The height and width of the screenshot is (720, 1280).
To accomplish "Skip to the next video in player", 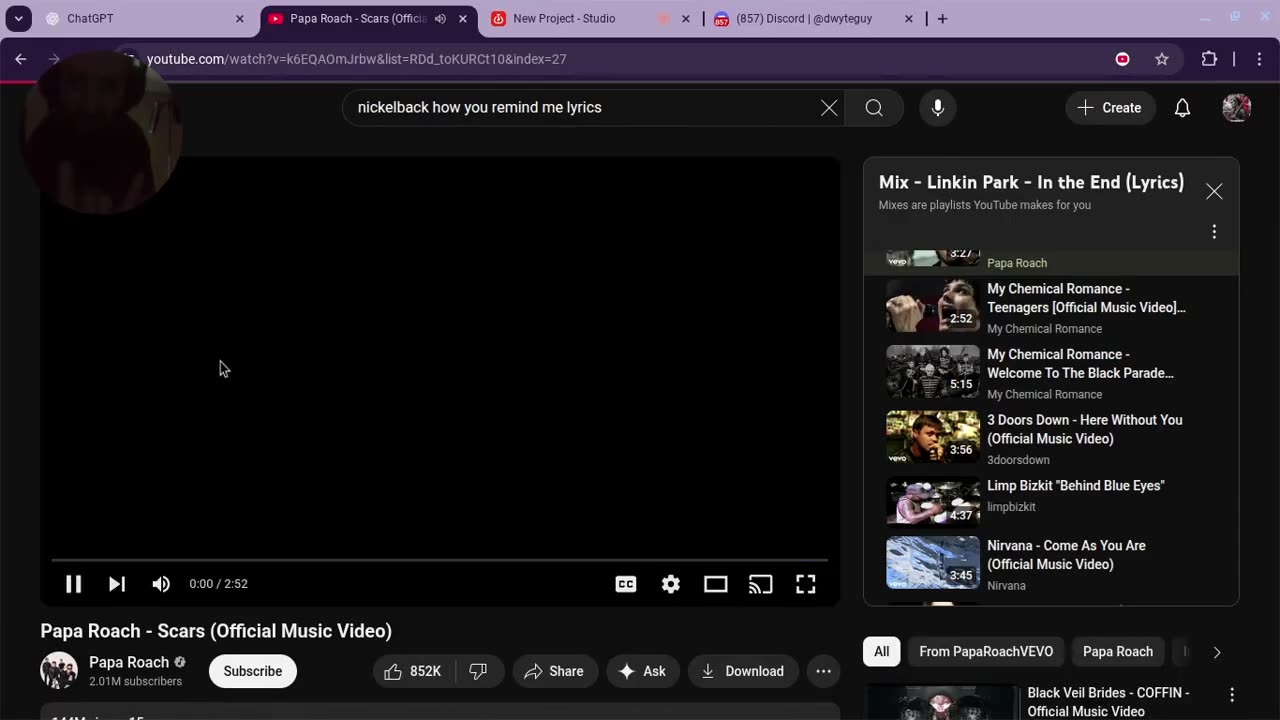I will [x=117, y=584].
